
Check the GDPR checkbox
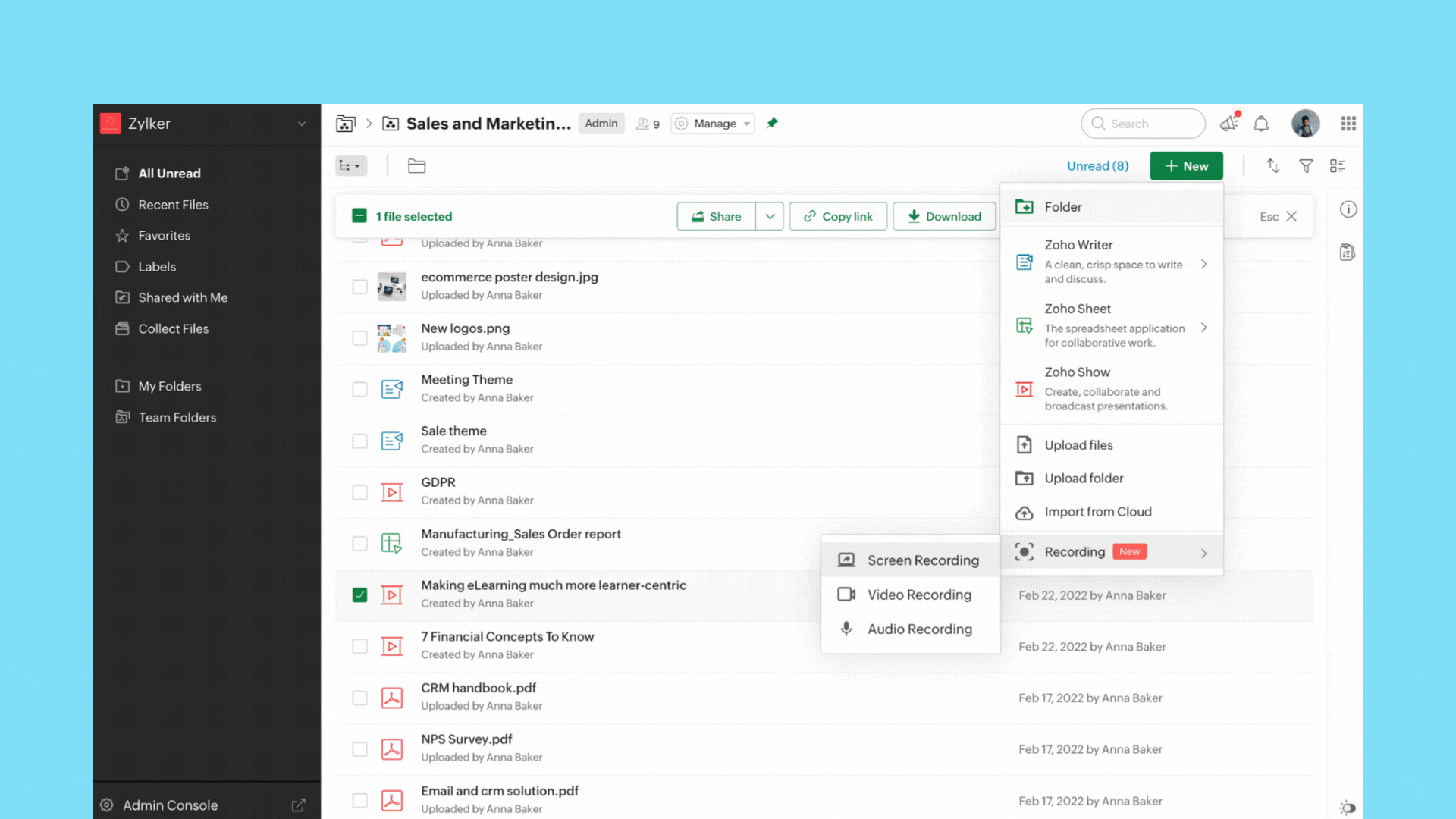point(359,492)
